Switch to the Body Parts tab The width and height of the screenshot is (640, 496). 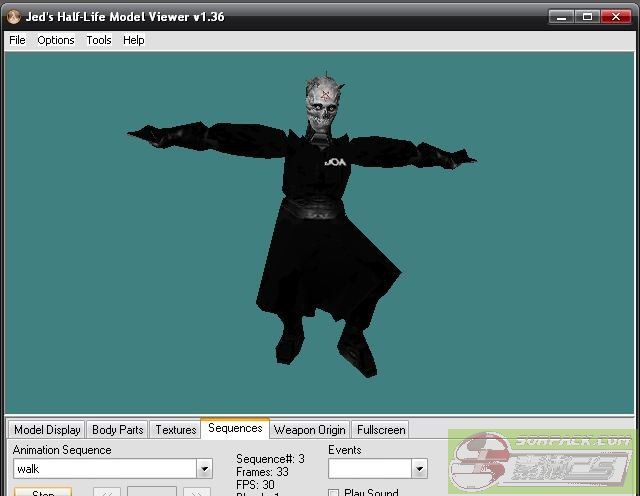[117, 430]
